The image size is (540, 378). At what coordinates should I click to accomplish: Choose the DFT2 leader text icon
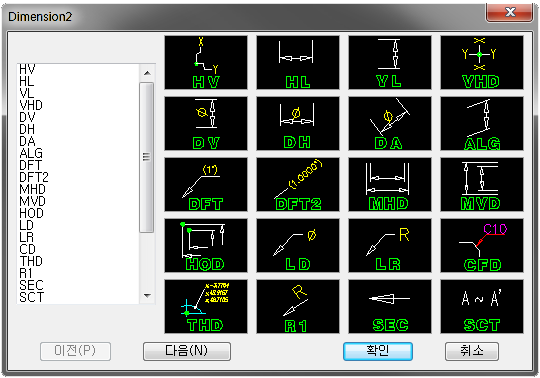(x=298, y=185)
